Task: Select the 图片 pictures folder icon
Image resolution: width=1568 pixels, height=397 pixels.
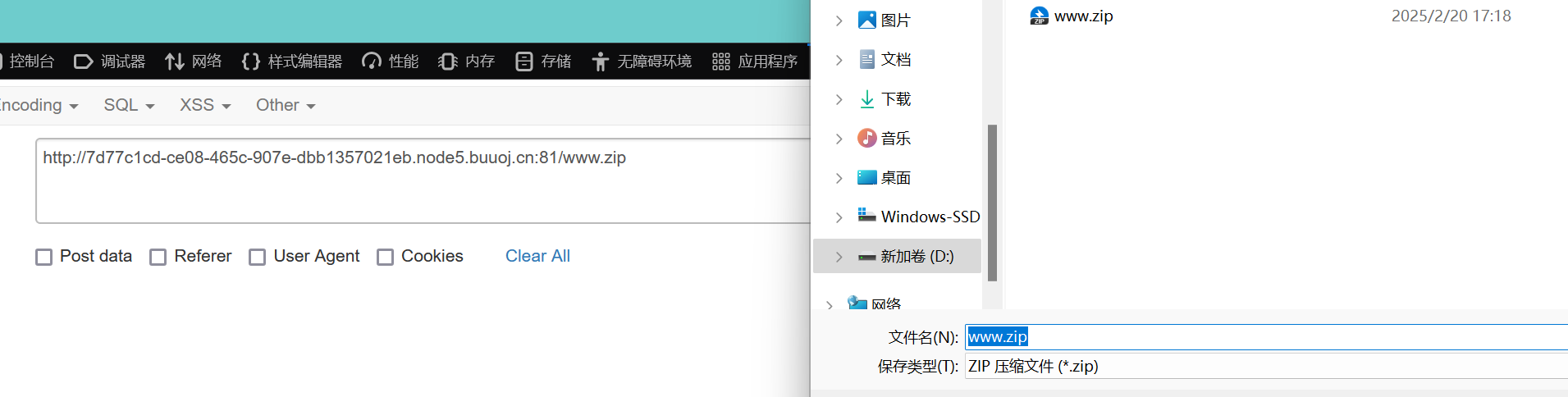Action: (866, 20)
